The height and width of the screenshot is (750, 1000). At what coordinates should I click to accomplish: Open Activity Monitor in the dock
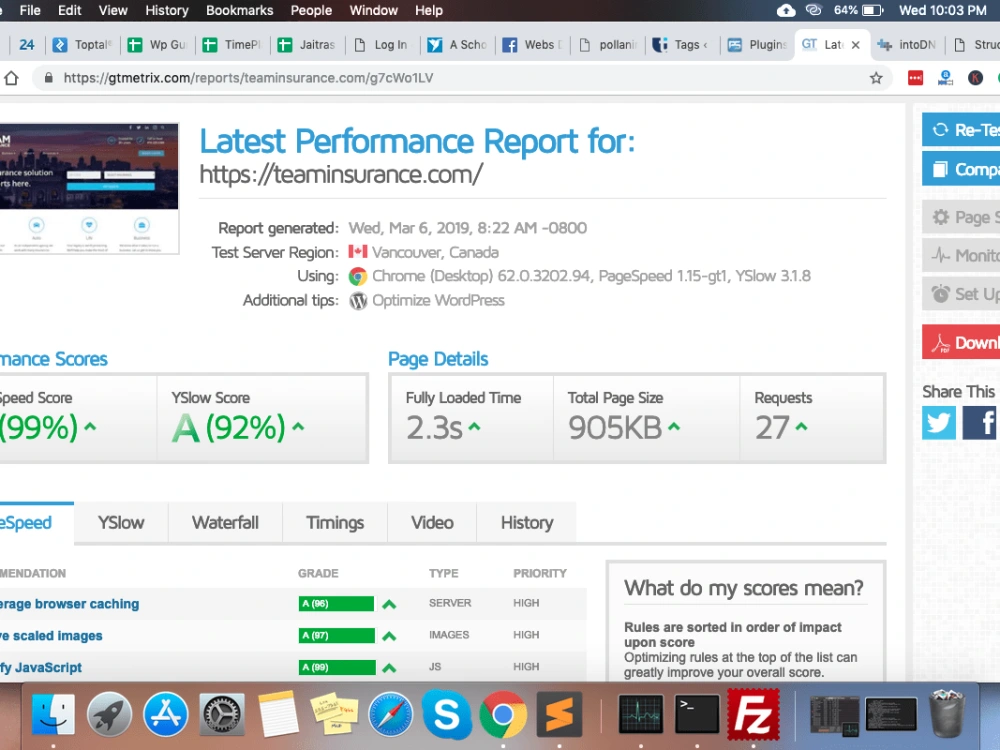(641, 714)
